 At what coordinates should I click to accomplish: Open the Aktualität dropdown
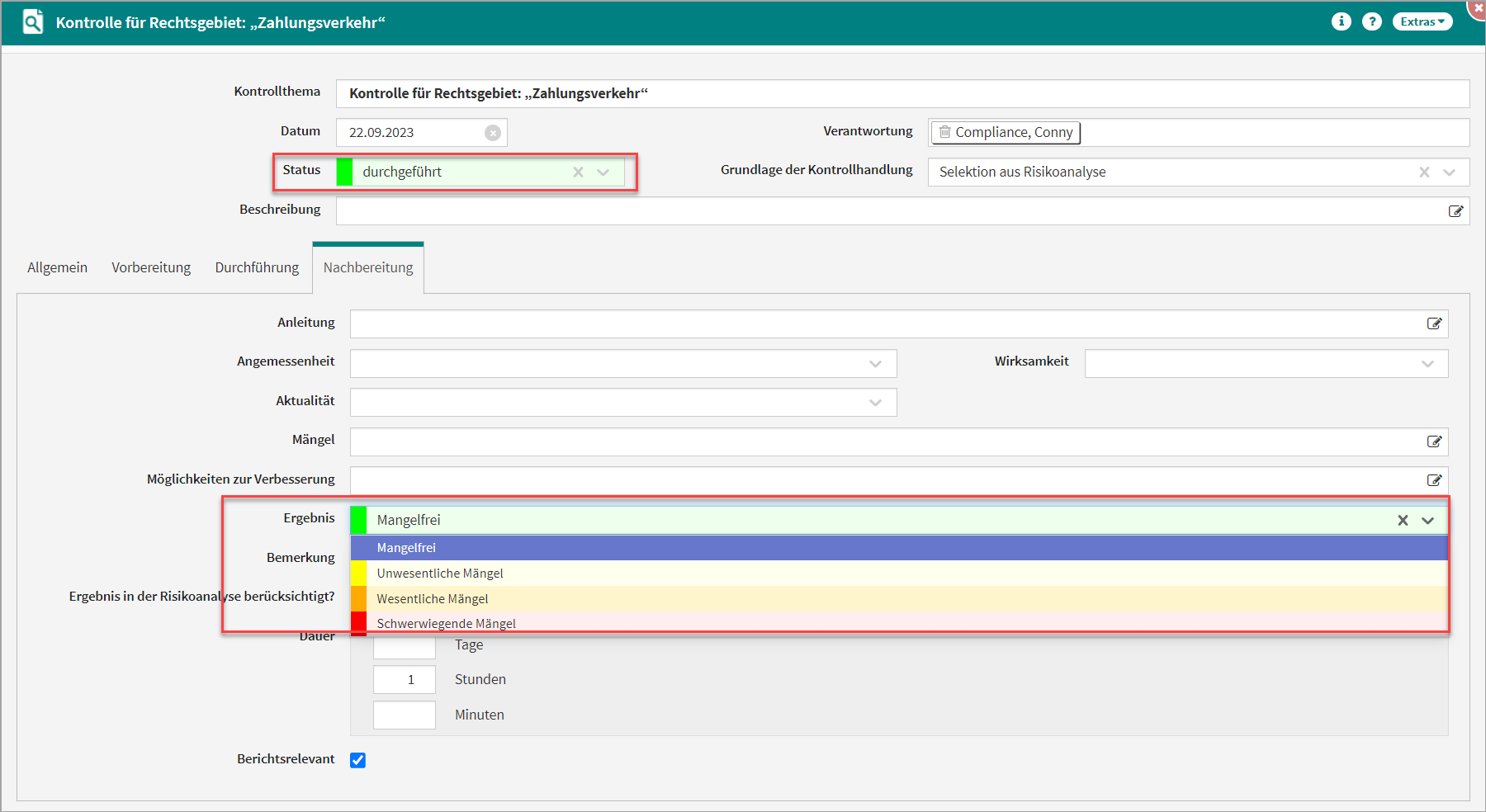point(875,403)
